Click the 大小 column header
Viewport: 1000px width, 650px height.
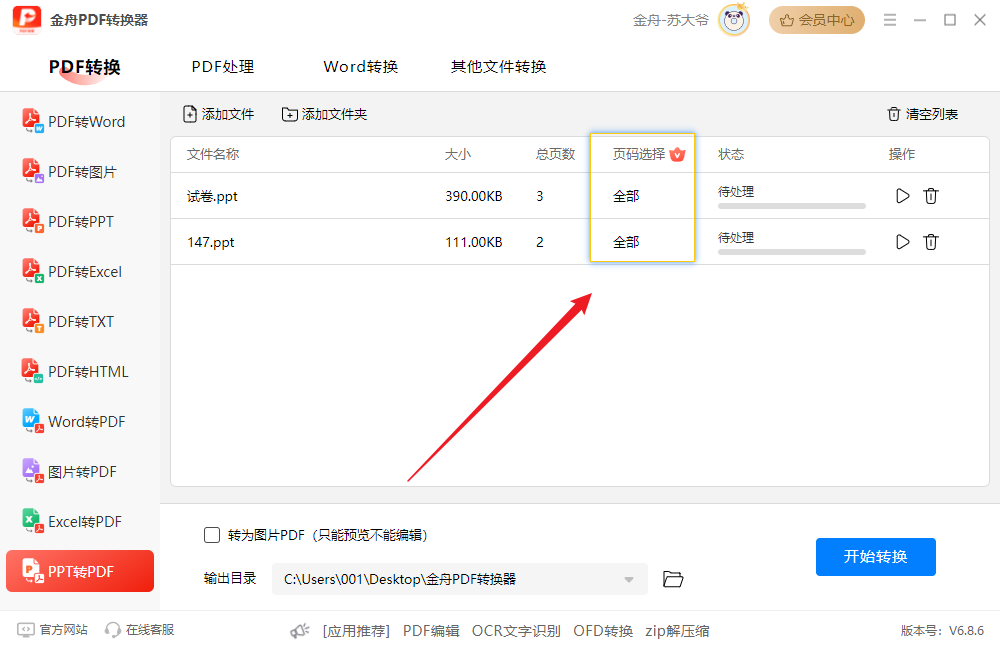click(x=458, y=154)
